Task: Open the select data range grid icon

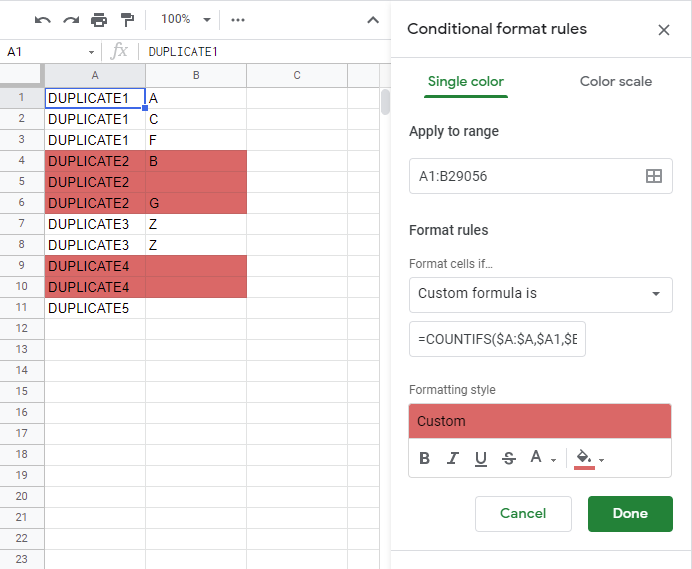Action: (x=654, y=176)
